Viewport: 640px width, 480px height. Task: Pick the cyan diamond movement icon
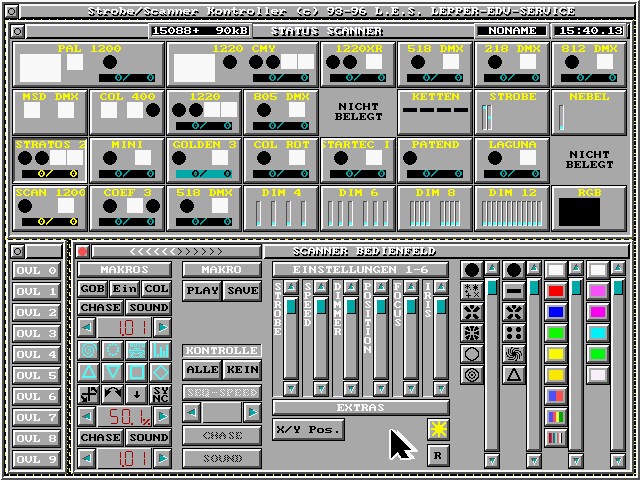point(160,372)
